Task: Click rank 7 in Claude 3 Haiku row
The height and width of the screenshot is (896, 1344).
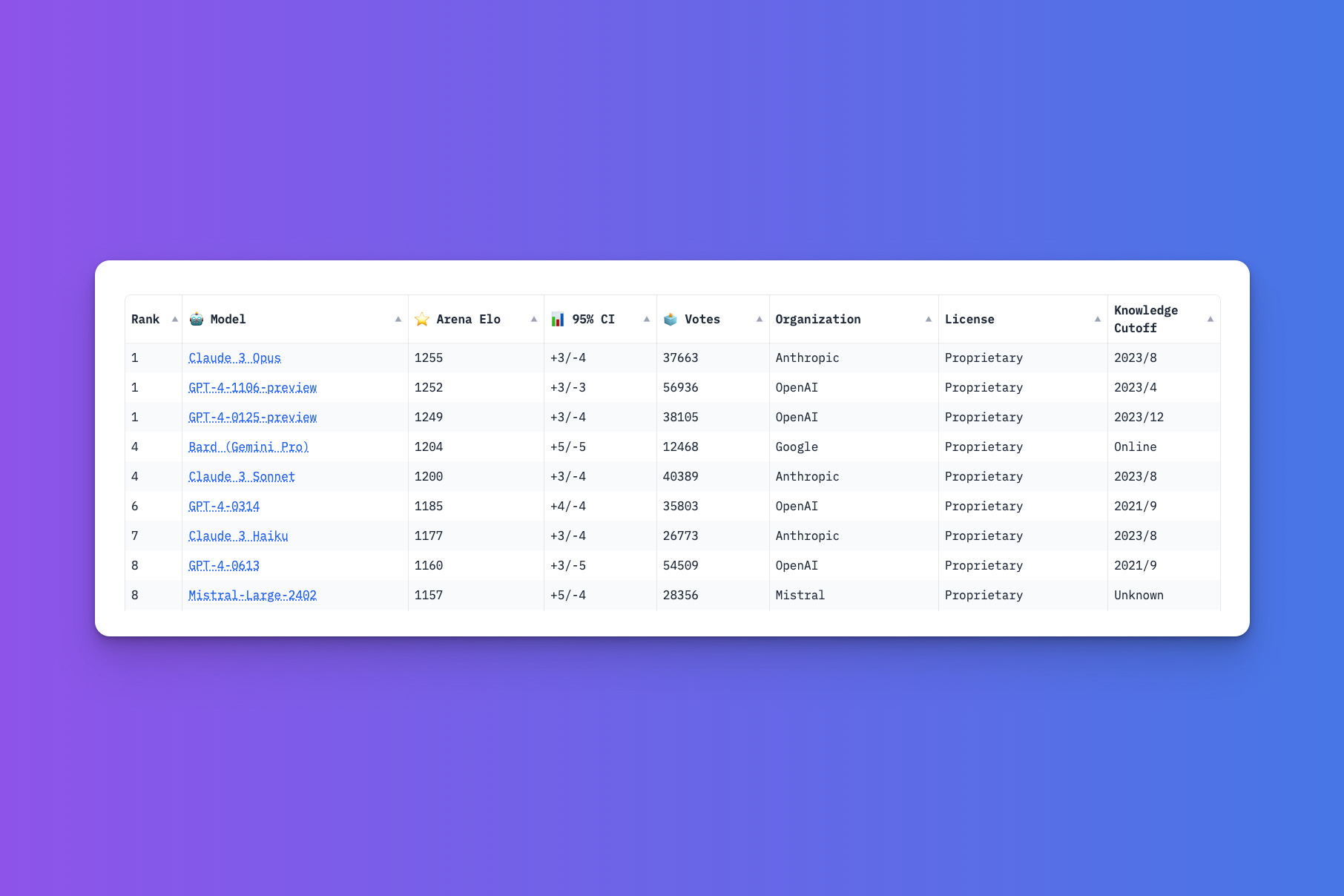Action: pos(135,536)
